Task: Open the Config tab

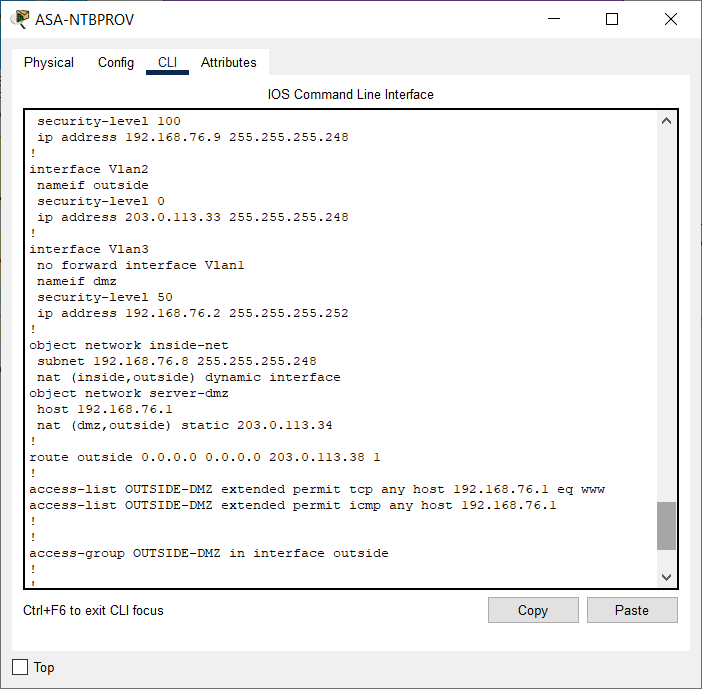Action: coord(116,62)
